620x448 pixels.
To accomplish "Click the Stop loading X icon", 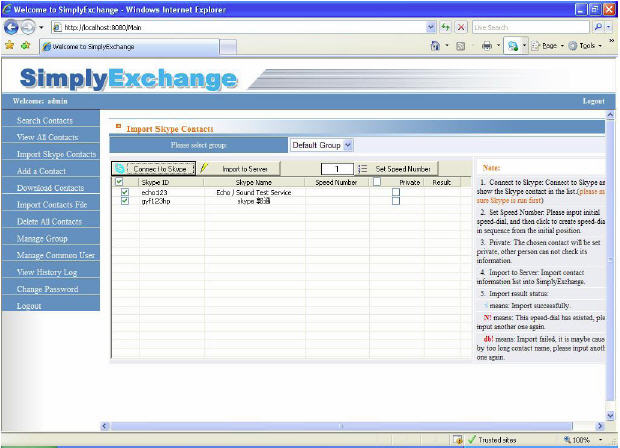I will [460, 27].
